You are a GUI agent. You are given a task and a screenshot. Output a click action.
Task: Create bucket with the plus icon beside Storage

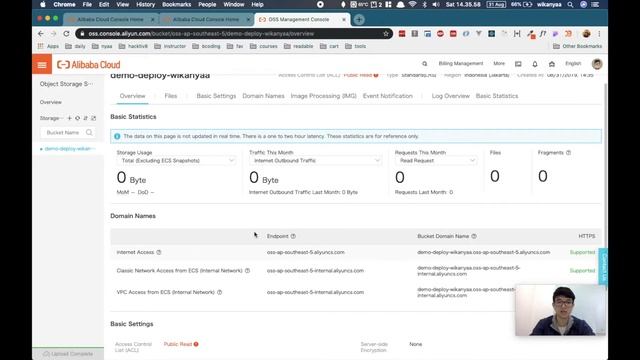(69, 118)
